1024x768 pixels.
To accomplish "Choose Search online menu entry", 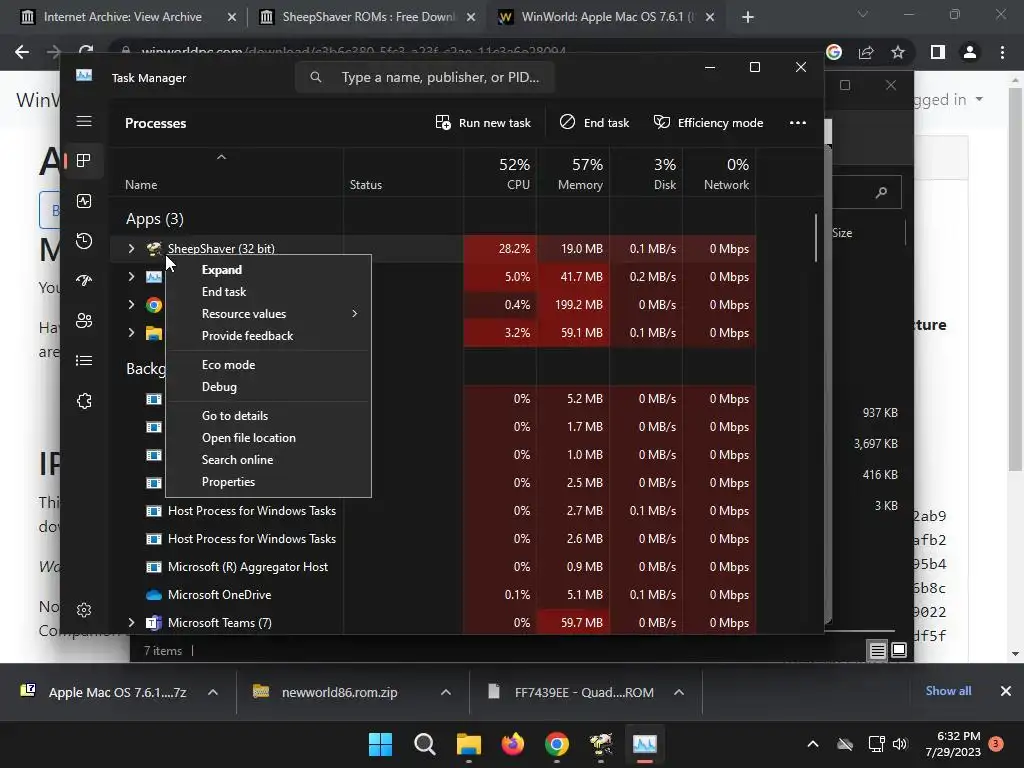I will pos(268,460).
